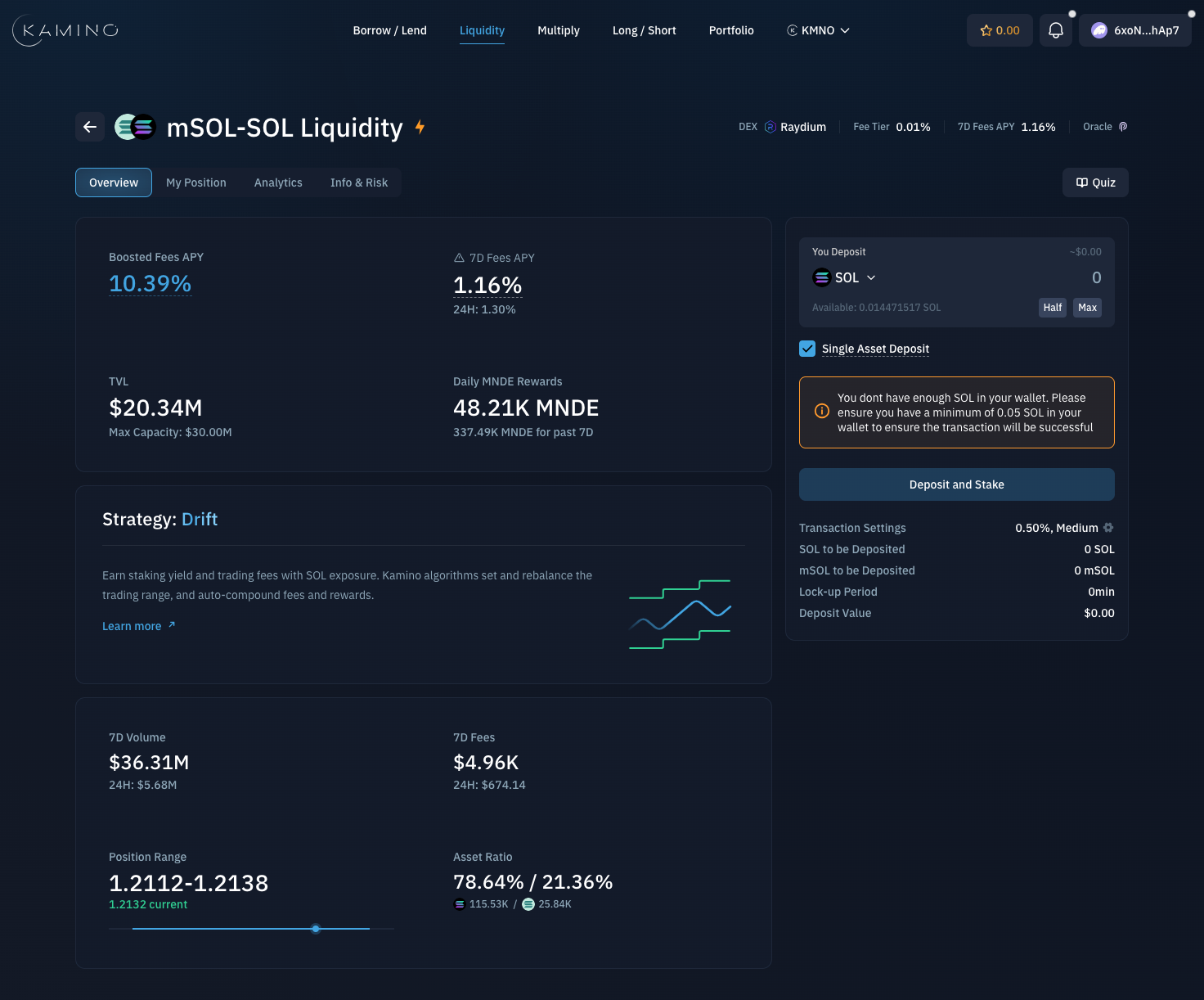Screen dimensions: 1204x1000
Task: Open the Learn more link
Action: [x=138, y=626]
